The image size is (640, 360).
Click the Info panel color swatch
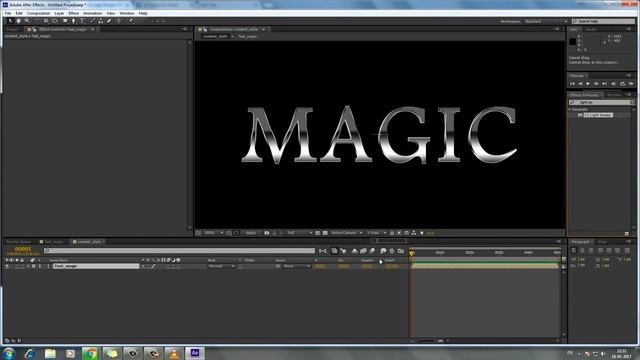pyautogui.click(x=573, y=42)
